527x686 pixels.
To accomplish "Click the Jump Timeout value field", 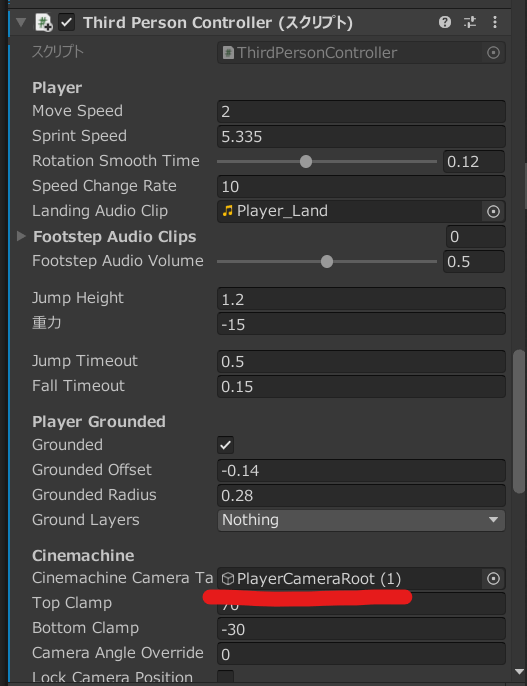I will 361,361.
